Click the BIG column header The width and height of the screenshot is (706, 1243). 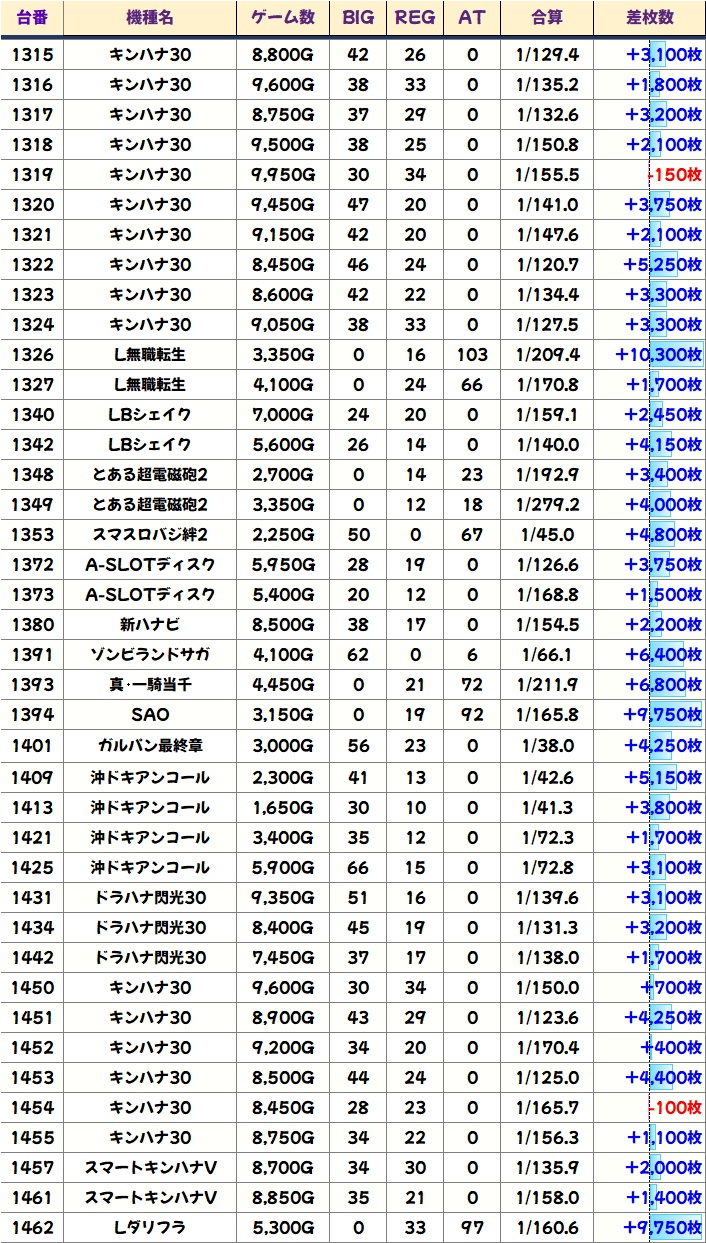pos(357,18)
